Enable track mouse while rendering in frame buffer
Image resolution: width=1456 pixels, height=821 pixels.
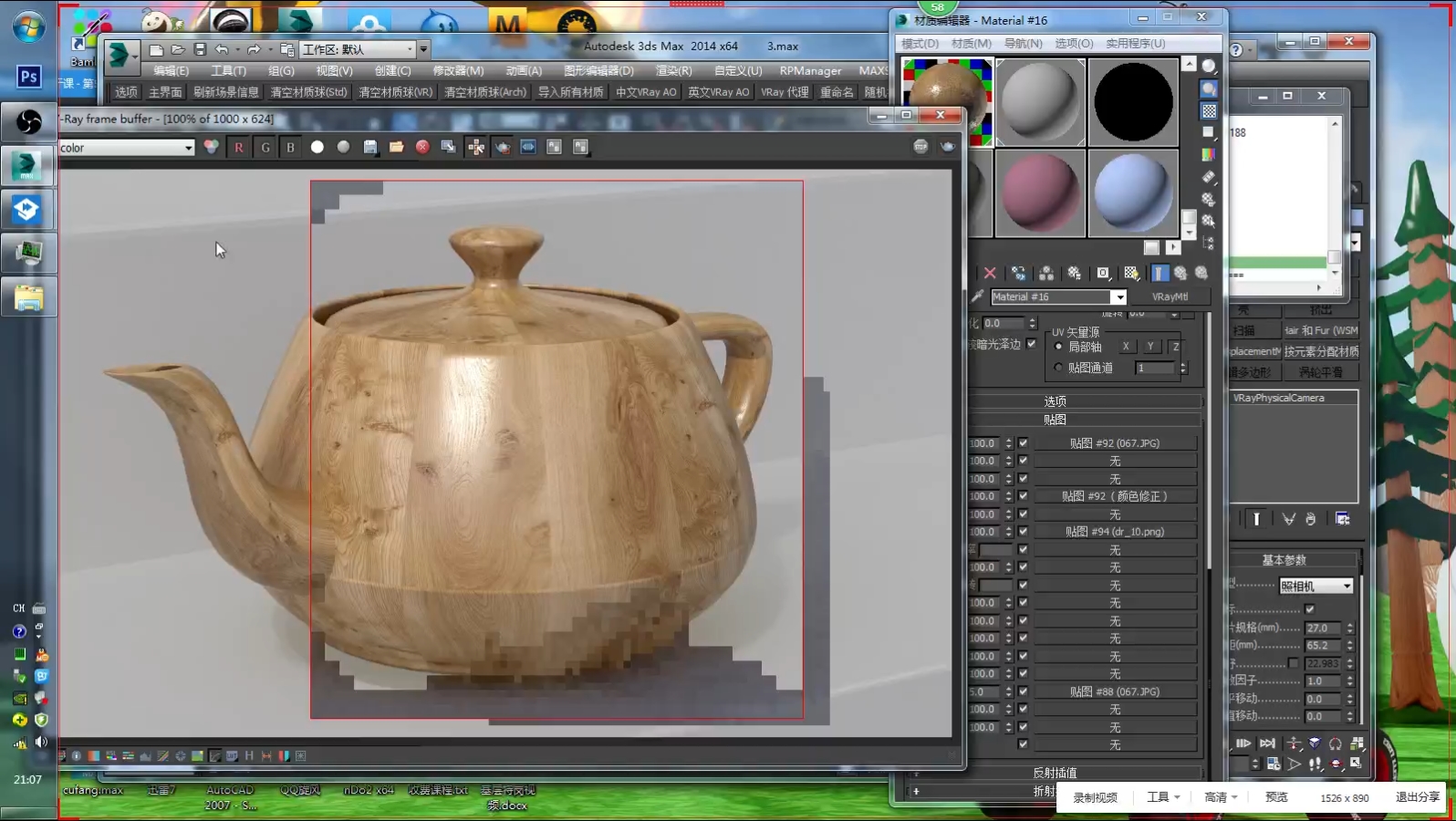476,147
